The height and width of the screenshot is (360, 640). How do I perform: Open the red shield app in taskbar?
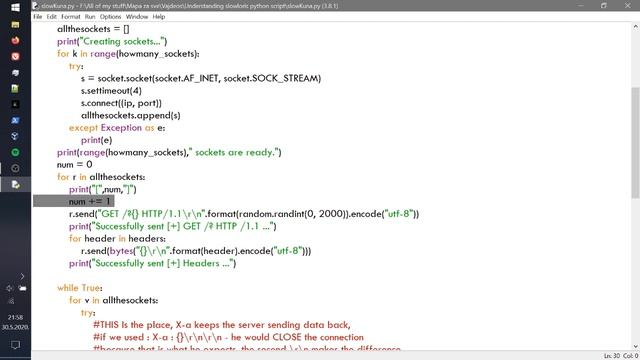click(x=15, y=56)
